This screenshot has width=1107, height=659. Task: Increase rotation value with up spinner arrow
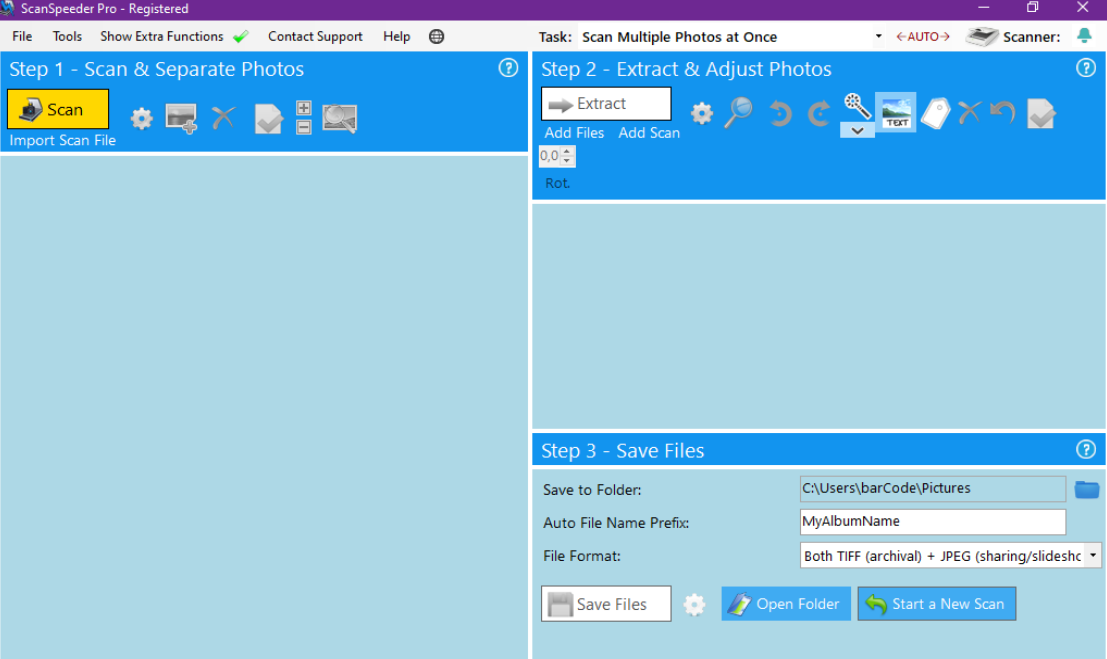click(567, 151)
